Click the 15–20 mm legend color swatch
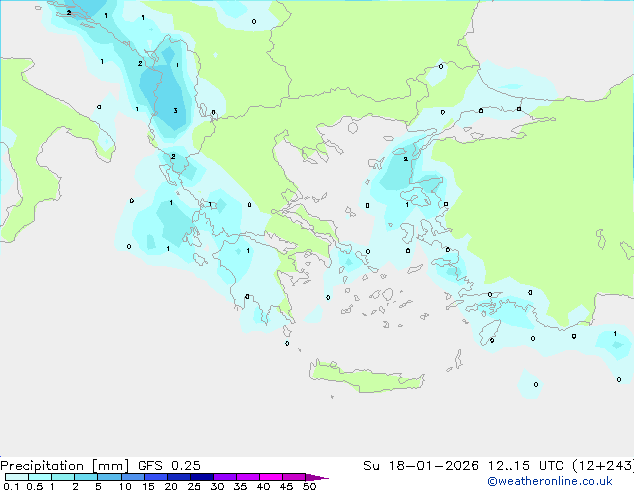The width and height of the screenshot is (634, 490). click(156, 477)
